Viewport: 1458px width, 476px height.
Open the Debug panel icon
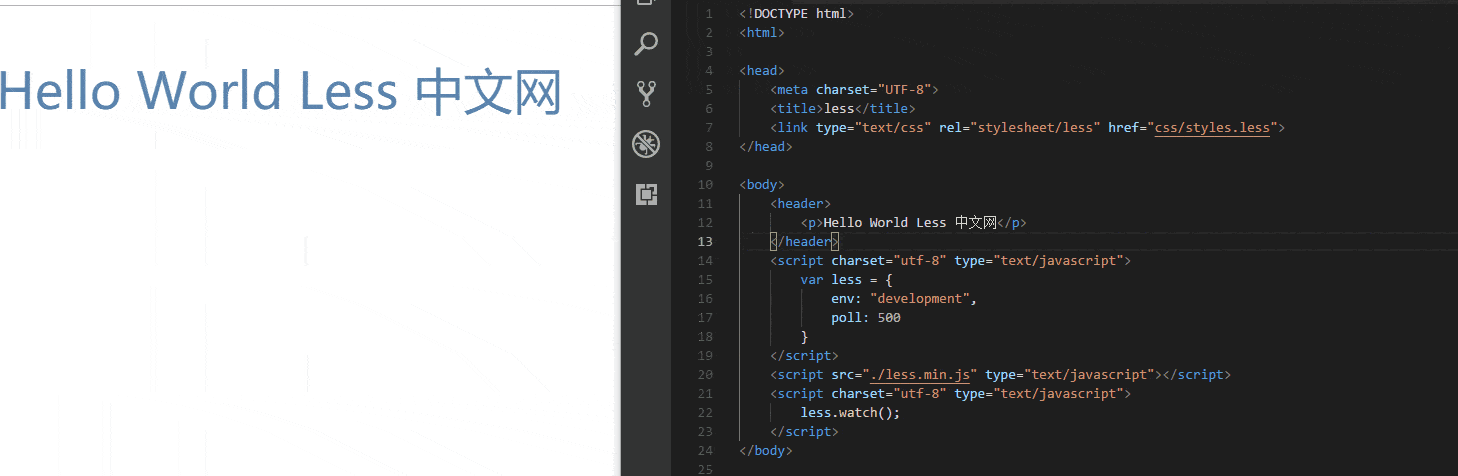click(647, 144)
